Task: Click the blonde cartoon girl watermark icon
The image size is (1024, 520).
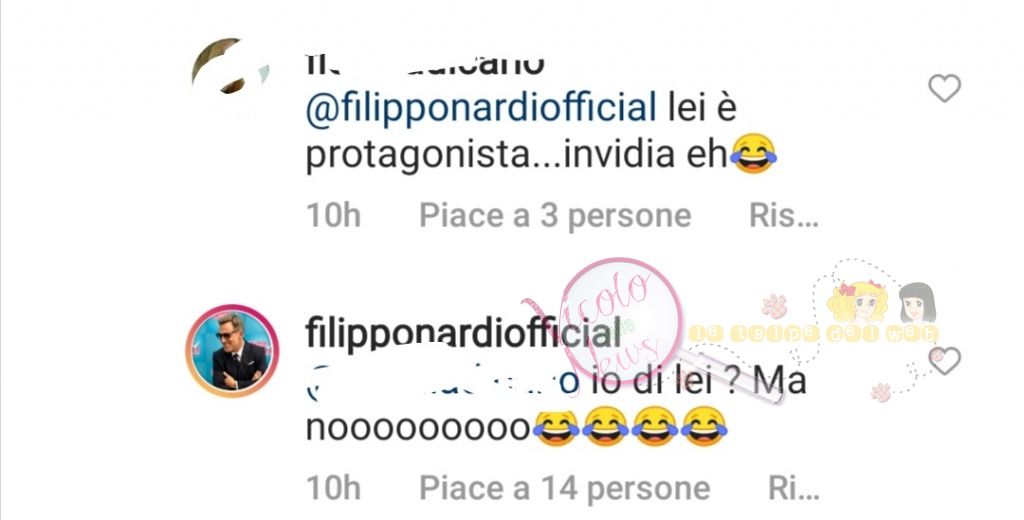Action: click(857, 301)
